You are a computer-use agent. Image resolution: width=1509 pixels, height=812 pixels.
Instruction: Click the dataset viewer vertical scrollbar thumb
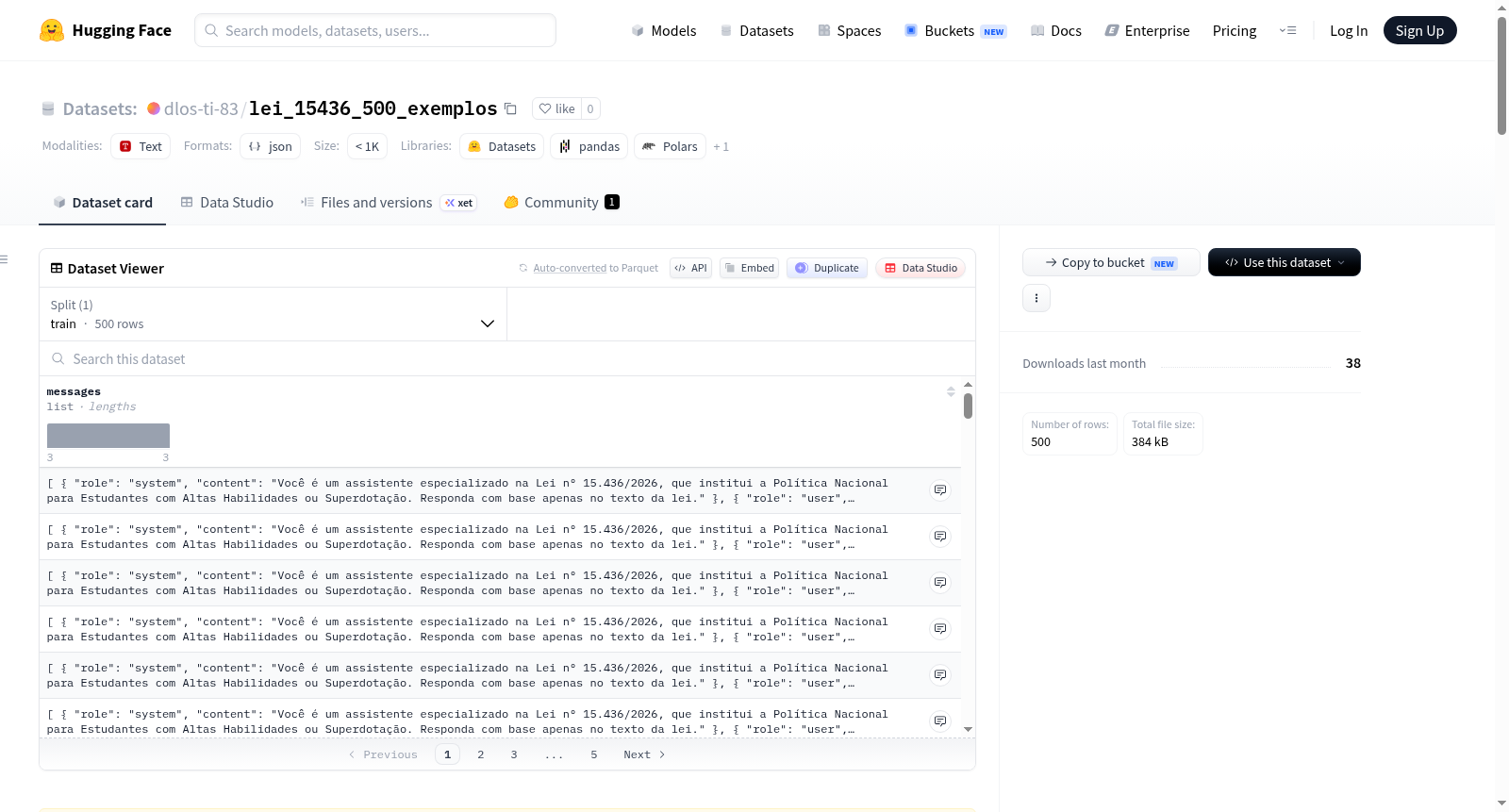click(968, 406)
